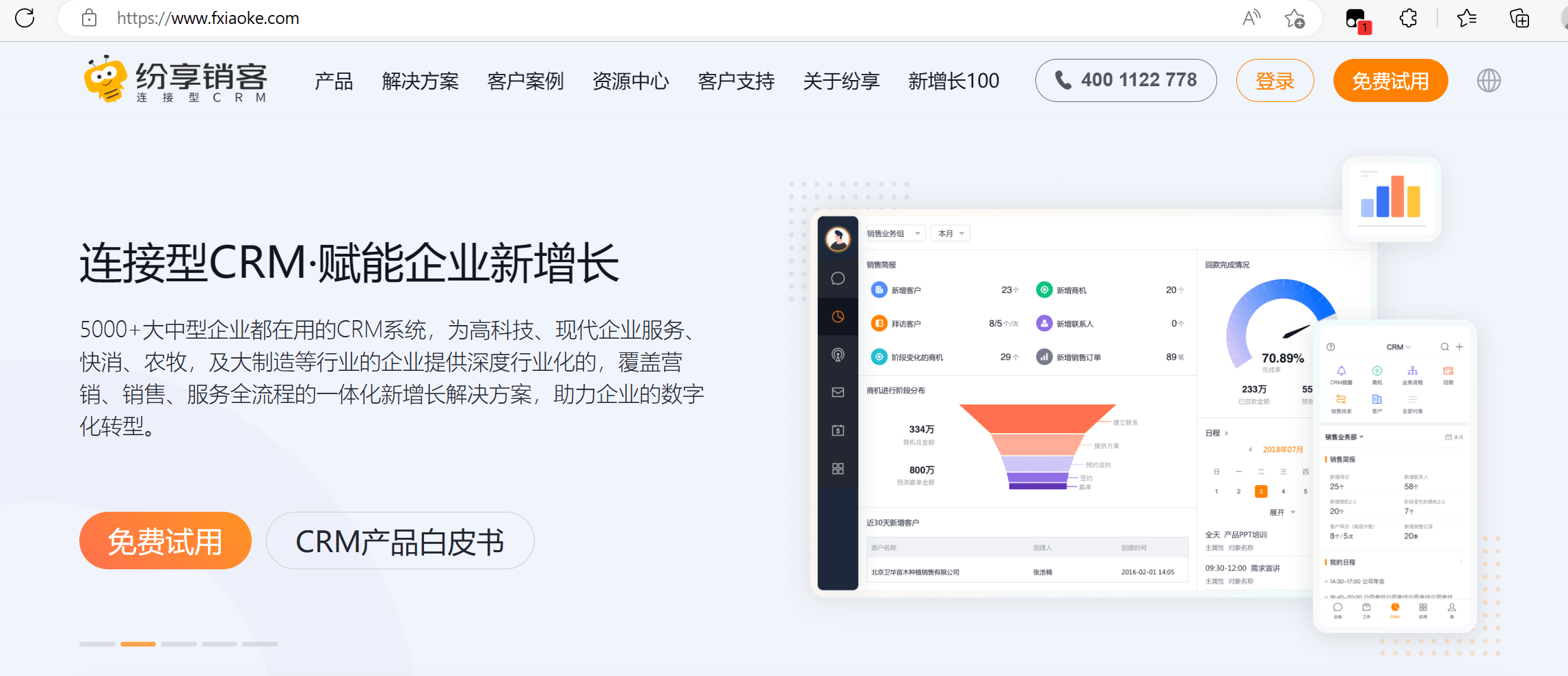Viewport: 1568px width, 676px height.
Task: Open the globe language selector icon
Action: [x=1488, y=81]
